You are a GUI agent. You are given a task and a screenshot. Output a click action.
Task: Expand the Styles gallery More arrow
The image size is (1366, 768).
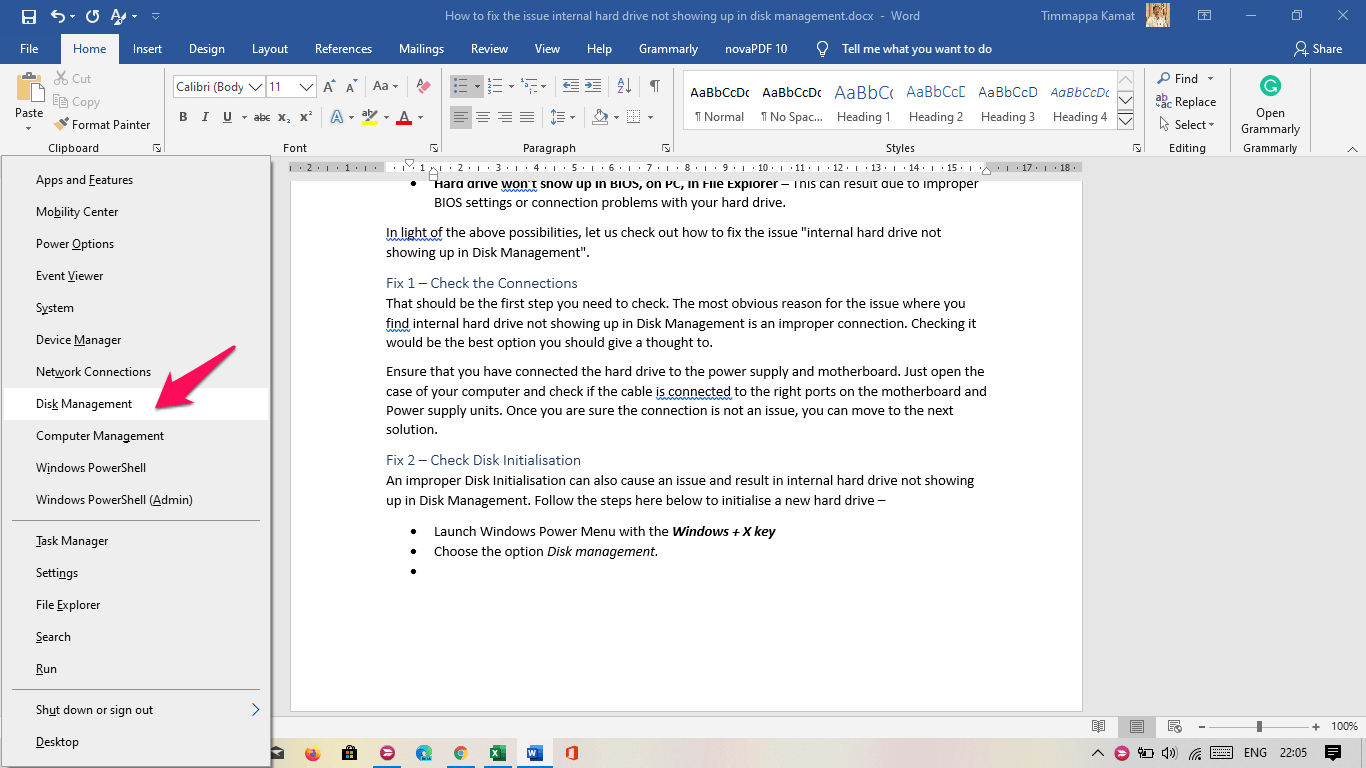point(1125,122)
